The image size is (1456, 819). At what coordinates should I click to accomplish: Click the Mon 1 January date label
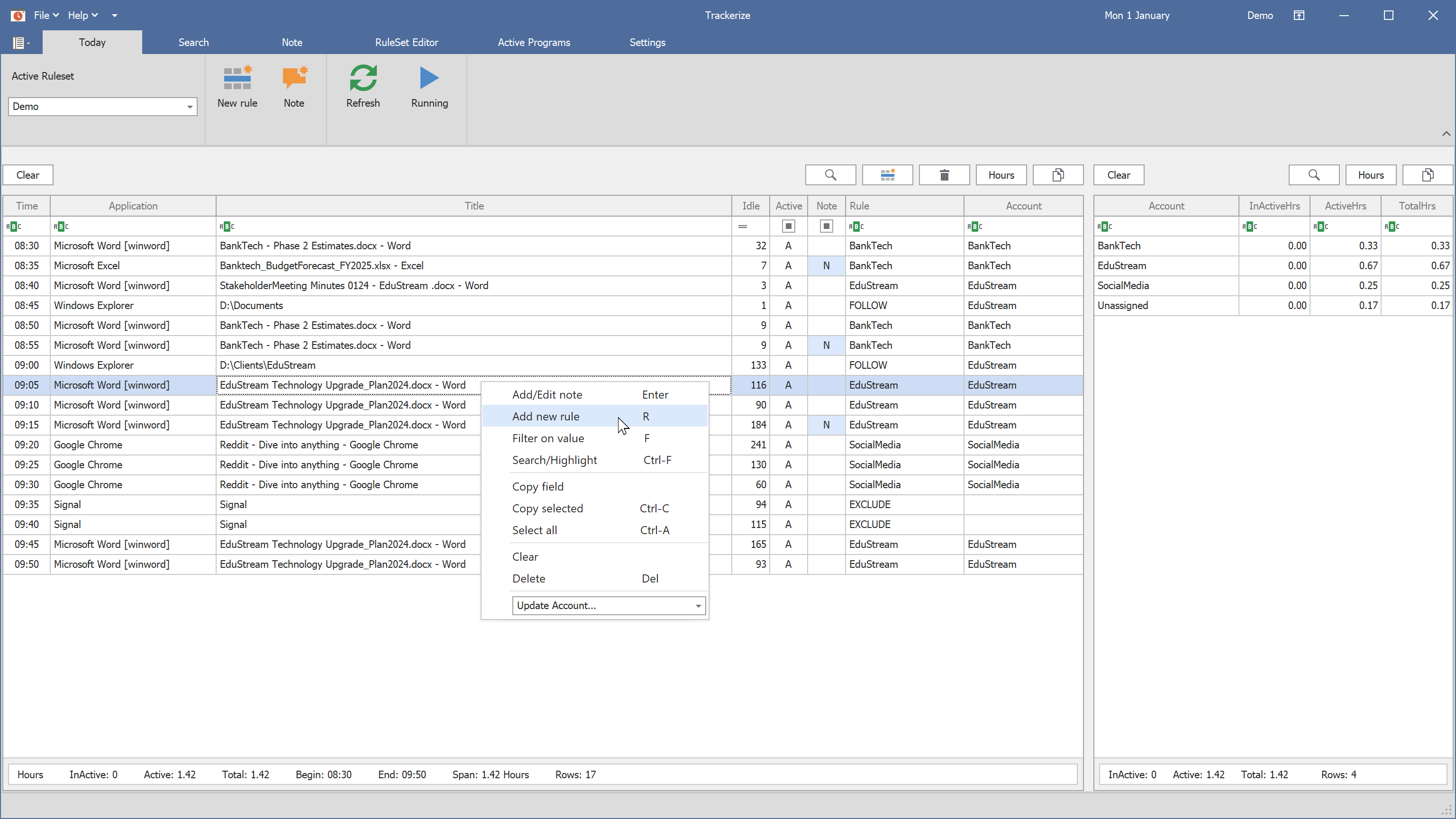click(1137, 15)
